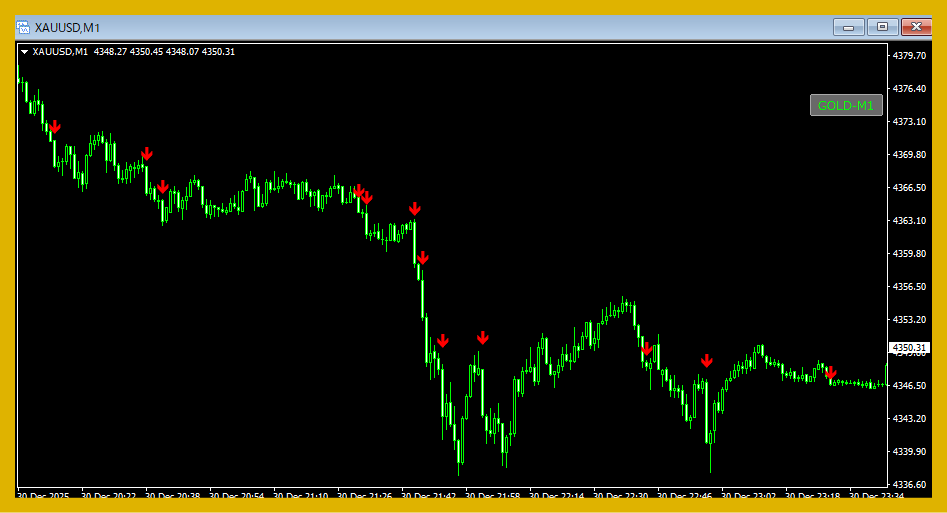Image resolution: width=947 pixels, height=513 pixels.
Task: Select the leftmost red sell arrow
Action: [x=54, y=127]
